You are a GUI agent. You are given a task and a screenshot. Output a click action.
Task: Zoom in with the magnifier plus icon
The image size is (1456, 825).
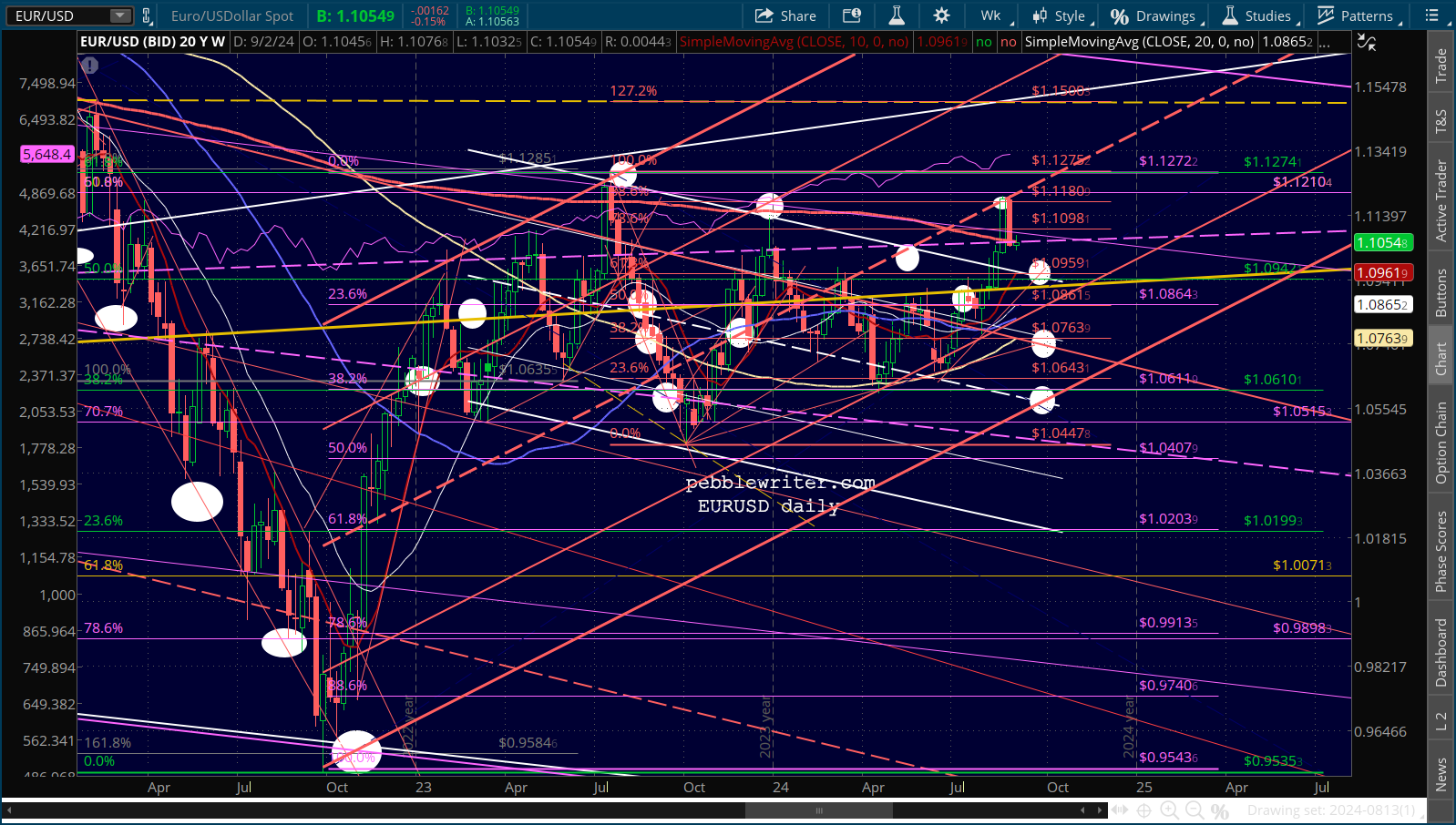(x=1169, y=810)
